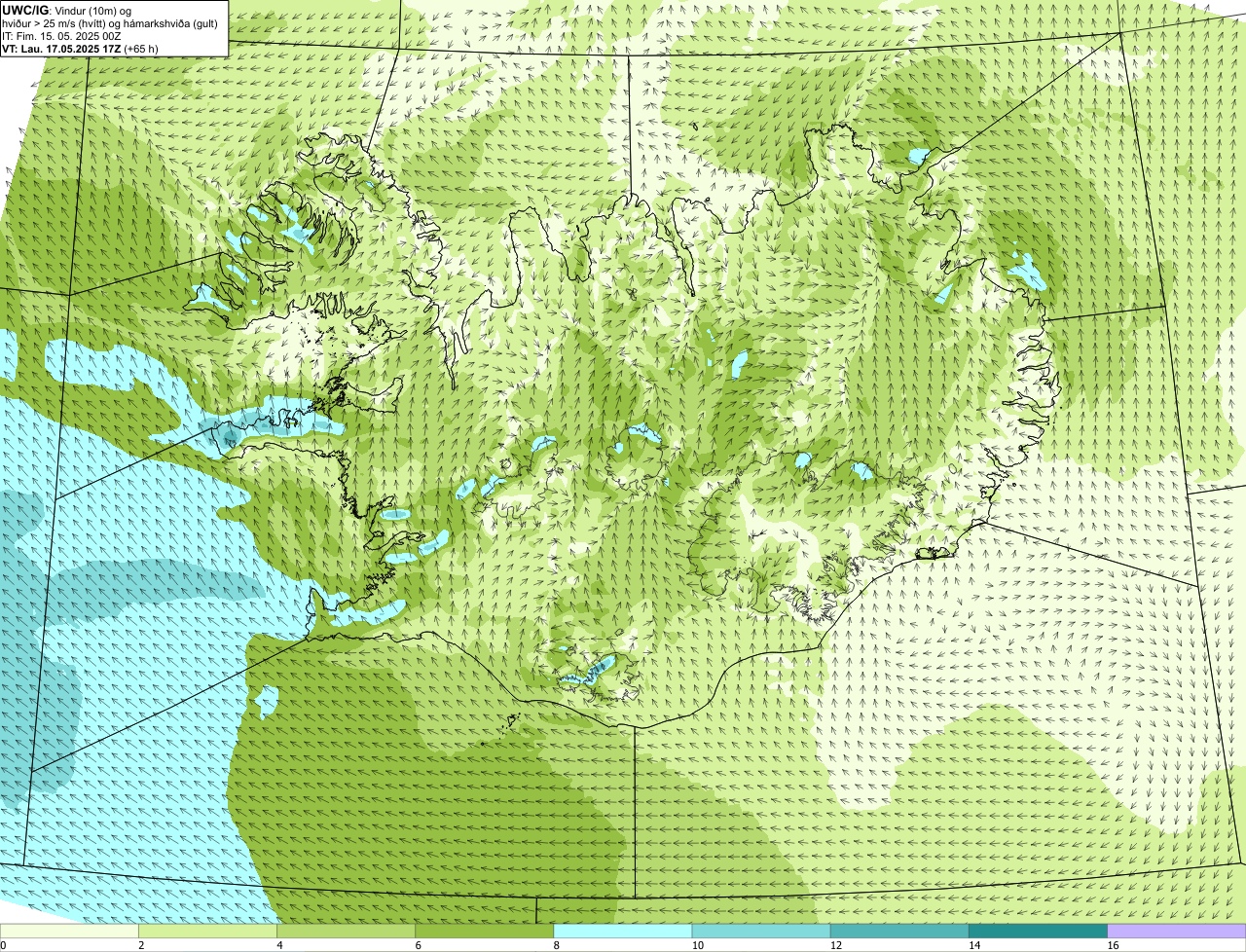Screen dimensions: 1246x952
Task: Click the '2' scale label on the legend
Action: click(x=141, y=945)
